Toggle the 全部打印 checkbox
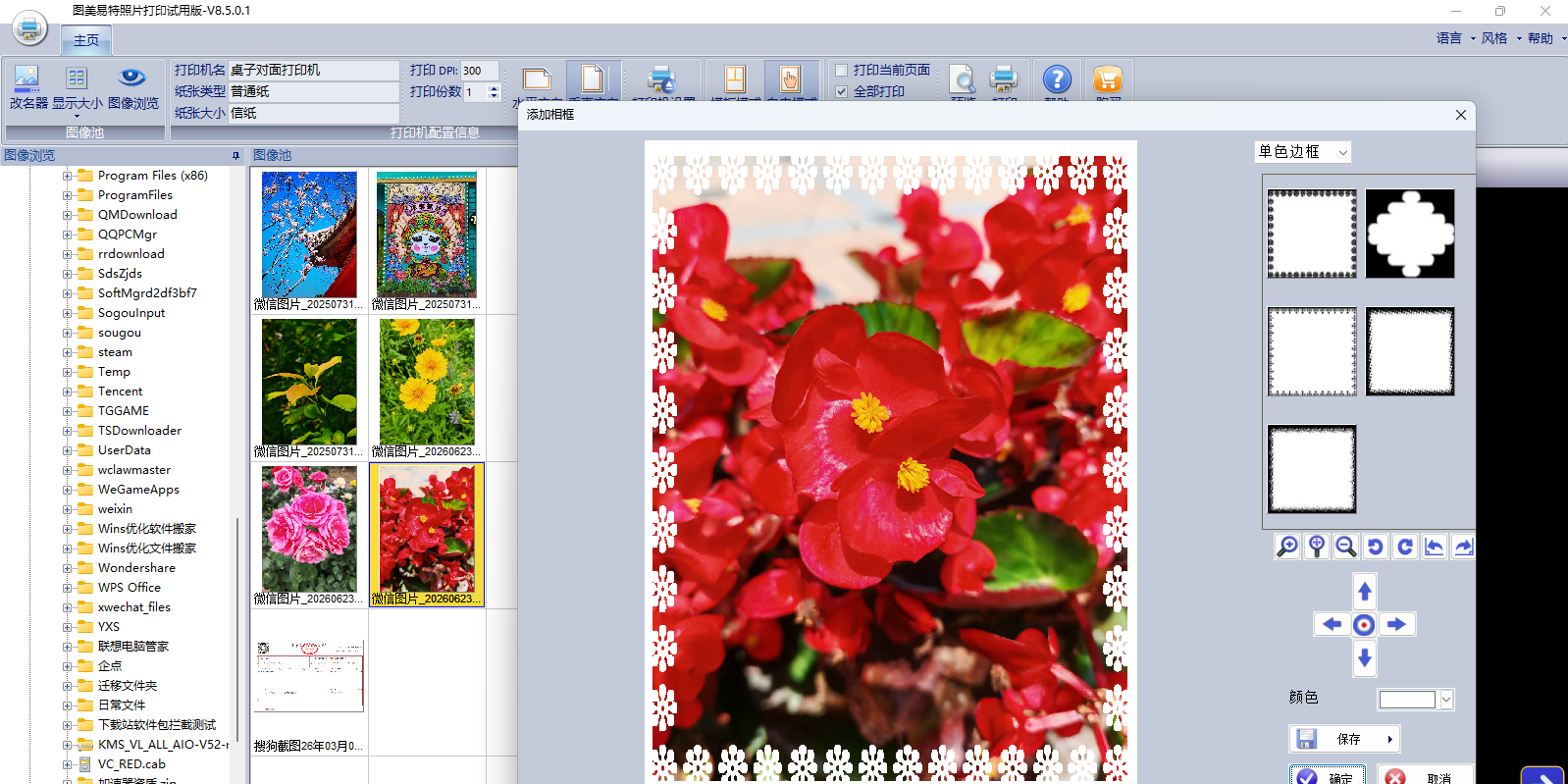 pos(842,91)
